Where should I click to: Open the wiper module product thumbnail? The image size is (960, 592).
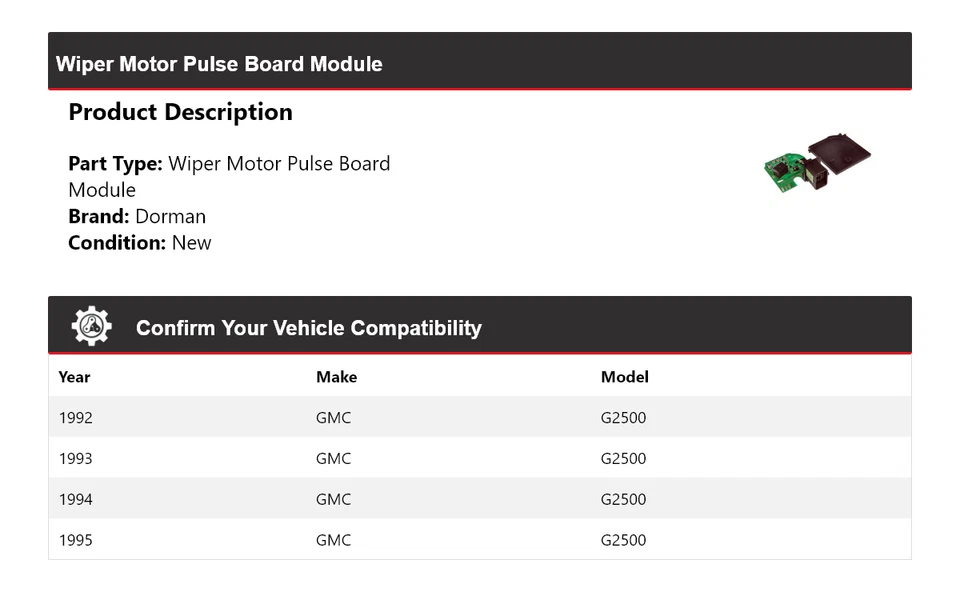tap(817, 163)
